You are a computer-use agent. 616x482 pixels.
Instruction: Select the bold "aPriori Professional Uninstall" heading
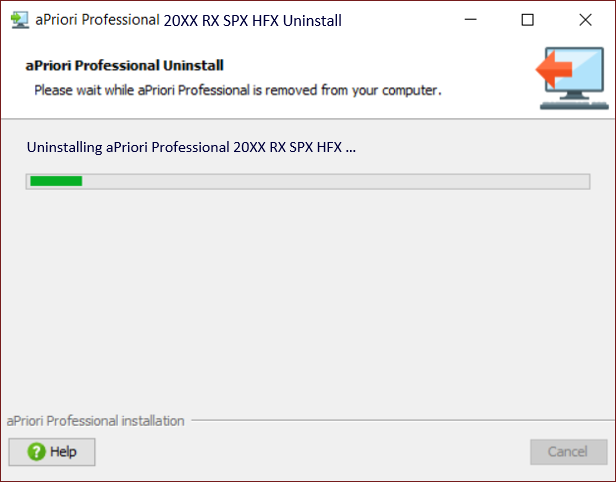(x=123, y=66)
